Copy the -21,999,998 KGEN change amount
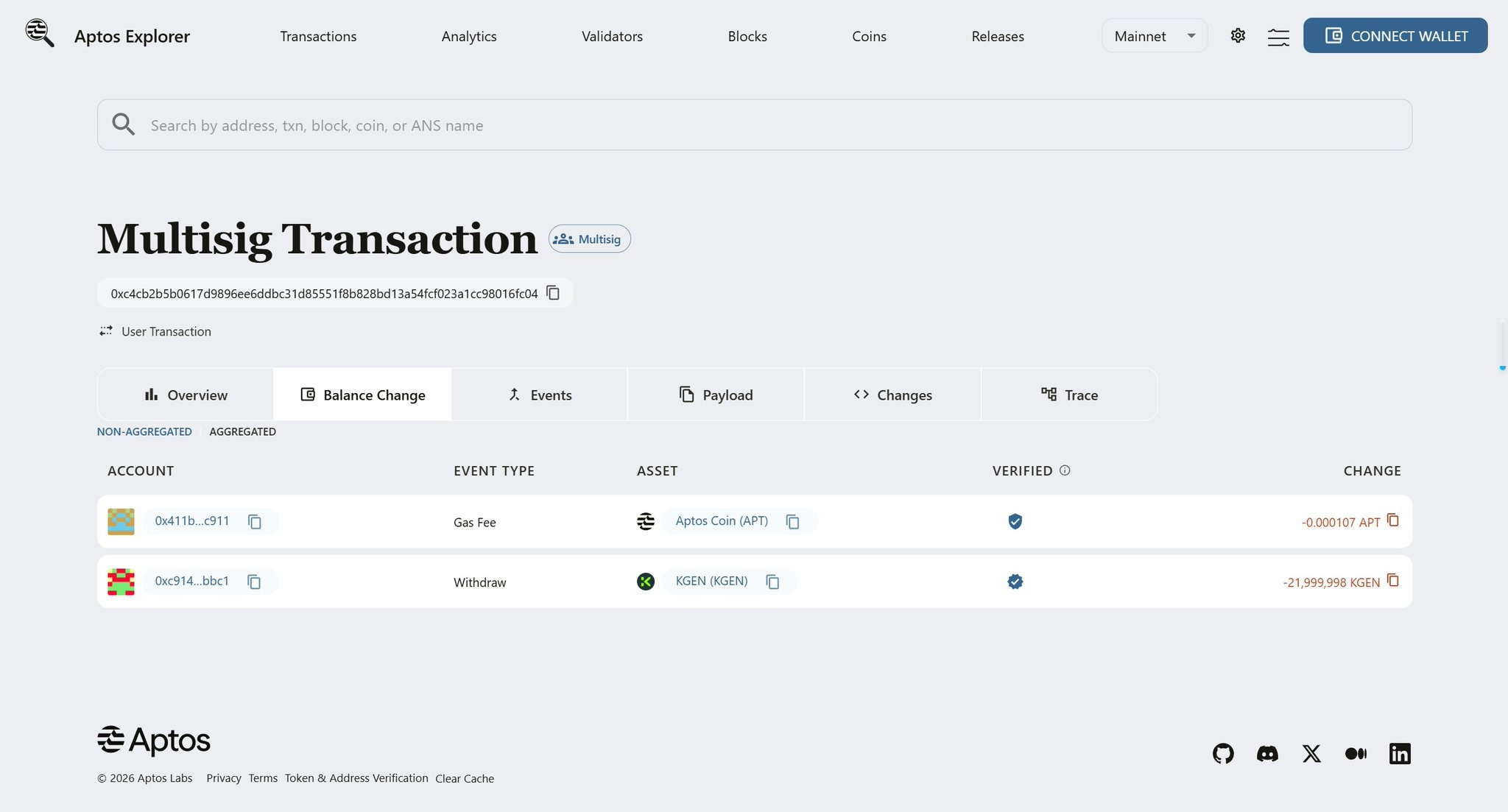The image size is (1508, 812). pyautogui.click(x=1392, y=580)
